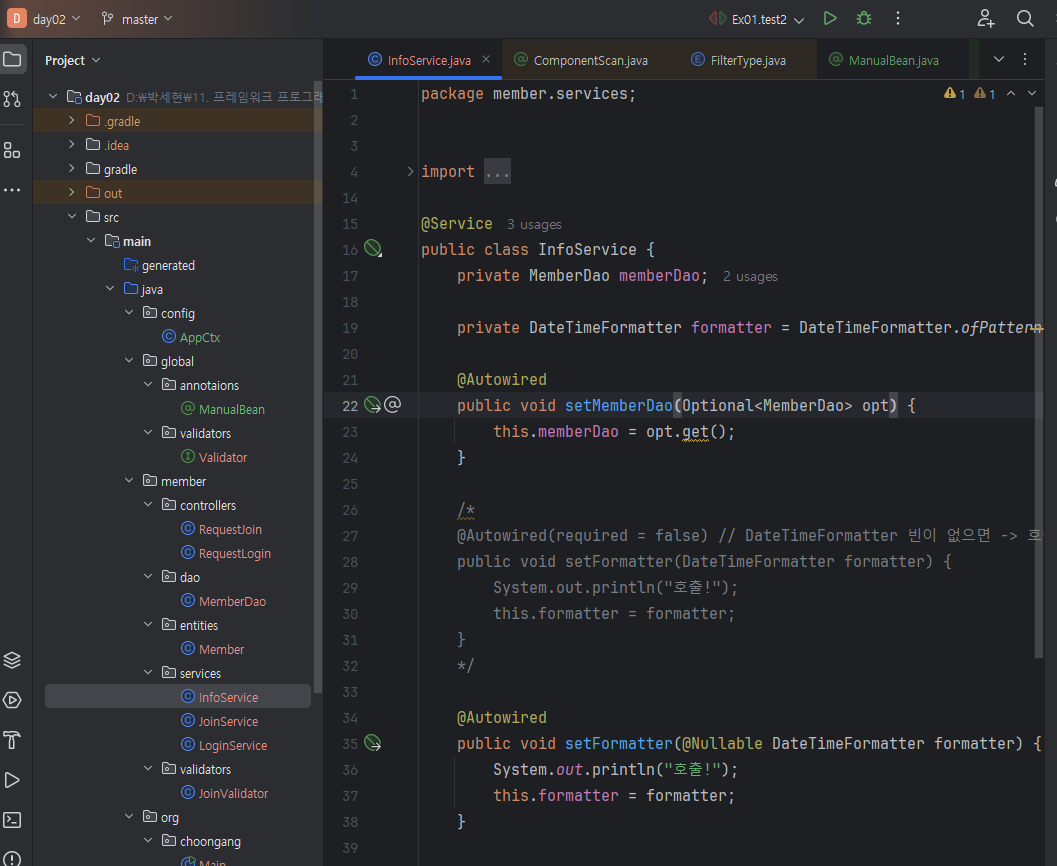Open the master branch dropdown
This screenshot has width=1057, height=866.
pos(137,19)
